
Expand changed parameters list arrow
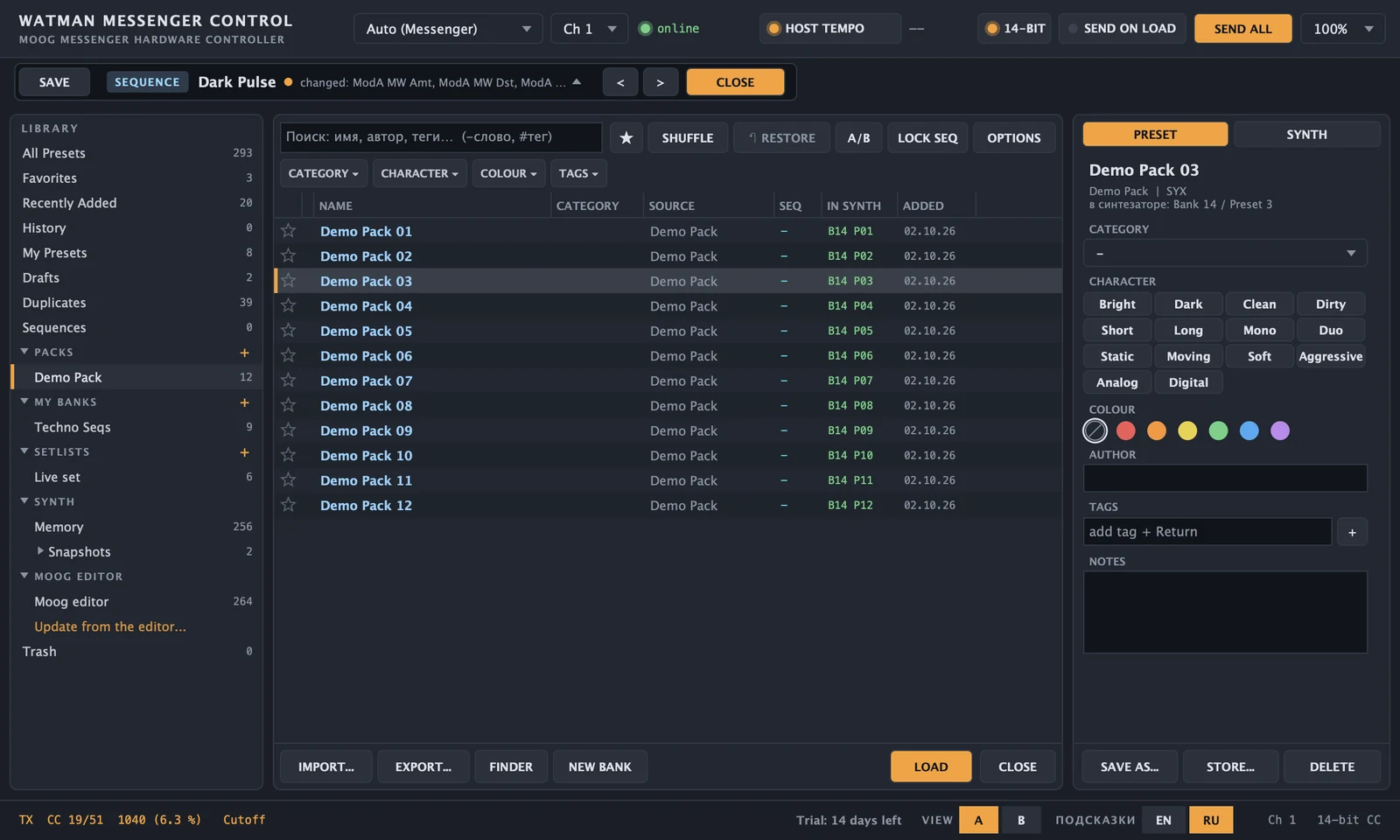click(x=577, y=82)
